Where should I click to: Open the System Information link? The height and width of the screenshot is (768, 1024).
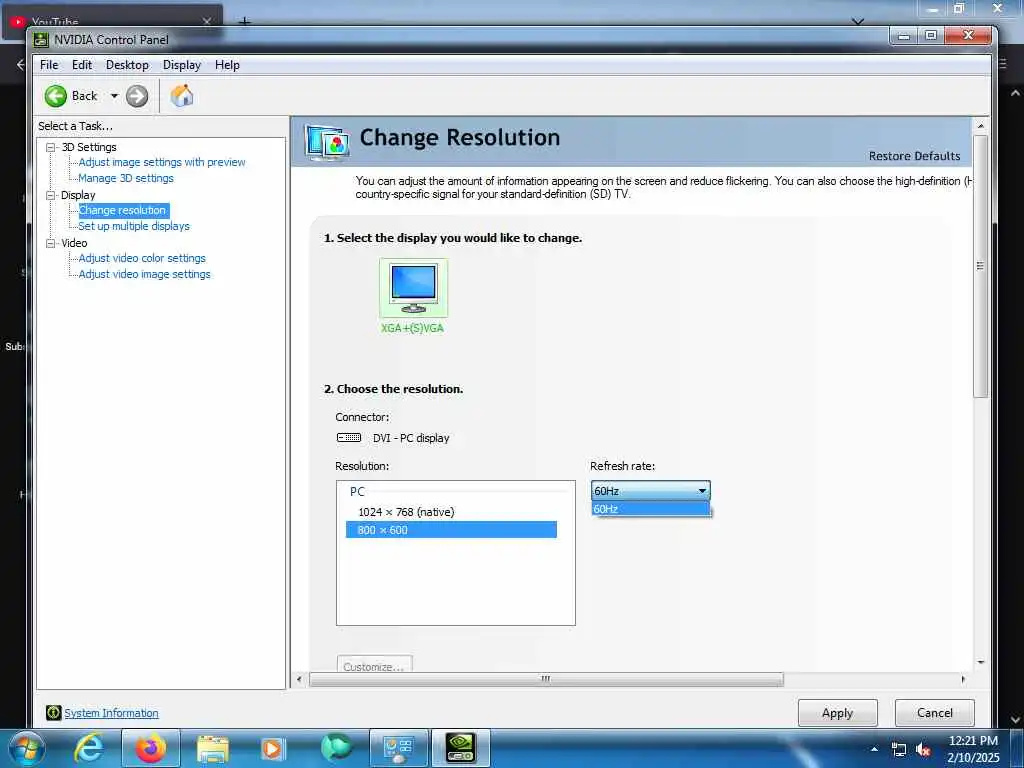pyautogui.click(x=111, y=713)
